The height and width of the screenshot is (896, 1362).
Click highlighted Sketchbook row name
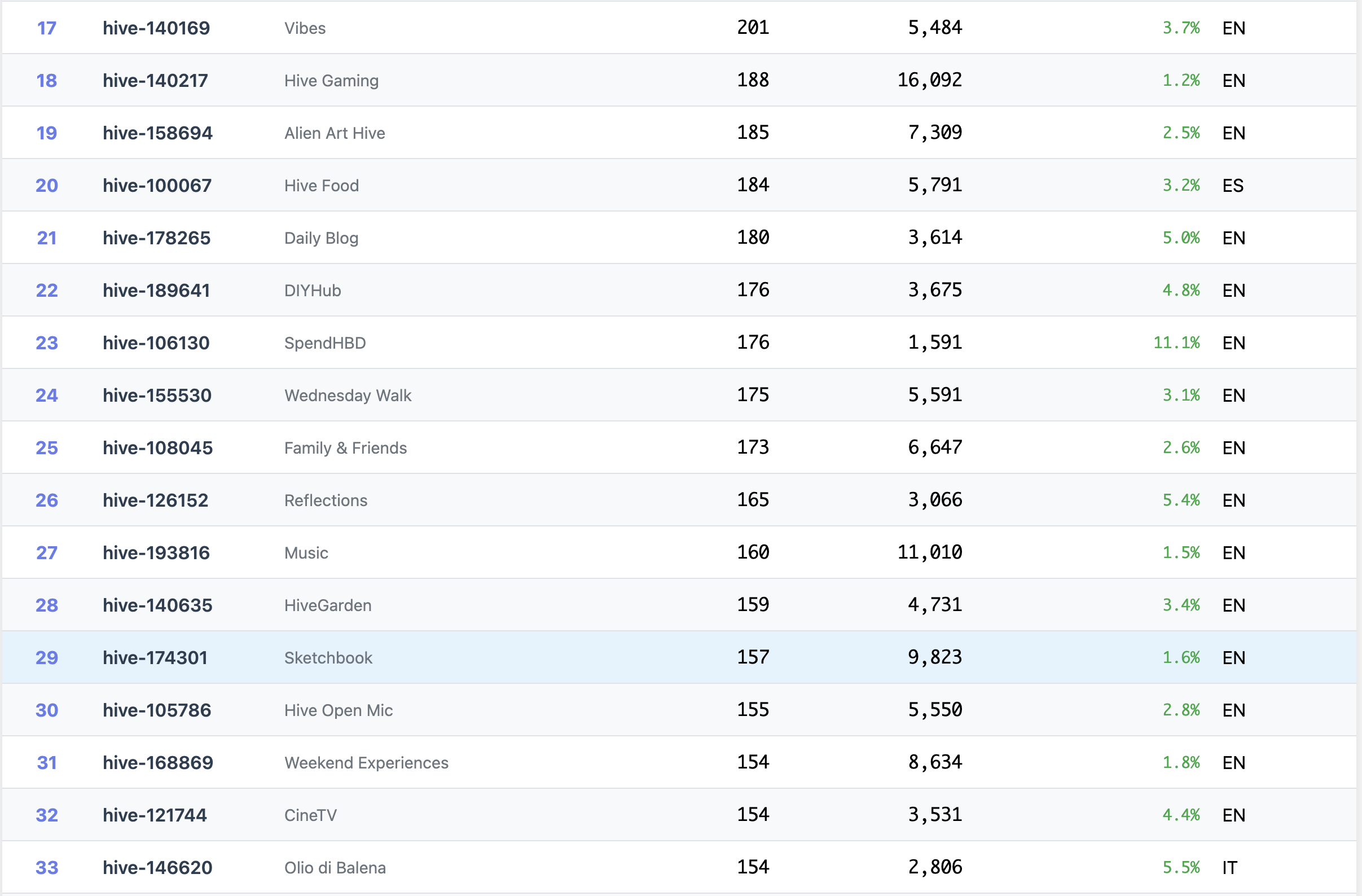[x=328, y=658]
